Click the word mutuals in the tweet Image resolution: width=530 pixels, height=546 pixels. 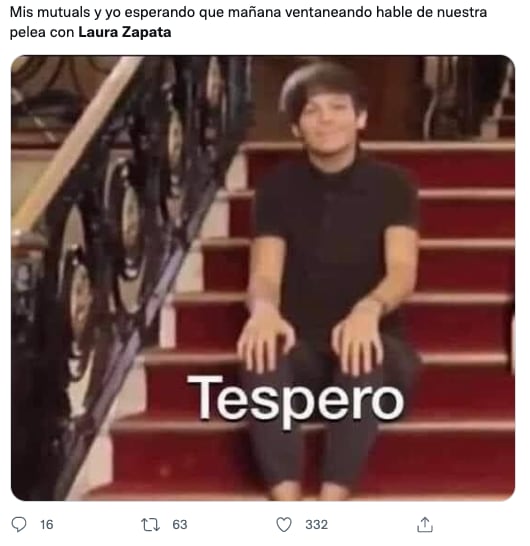click(64, 12)
